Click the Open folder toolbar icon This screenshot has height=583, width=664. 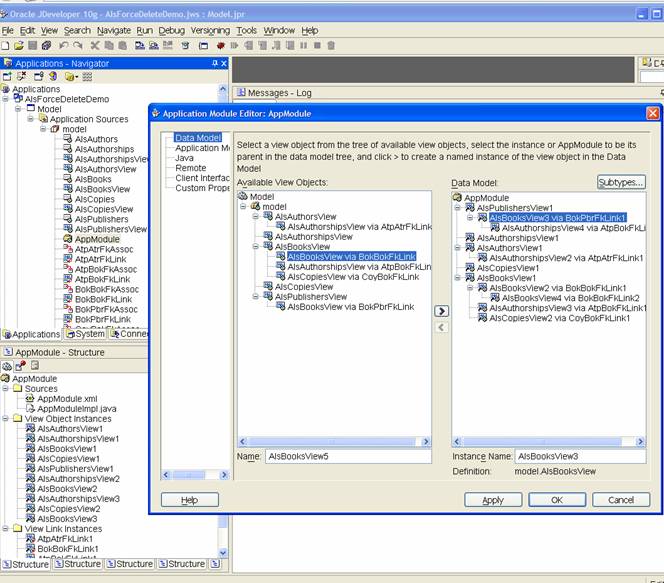[x=19, y=46]
